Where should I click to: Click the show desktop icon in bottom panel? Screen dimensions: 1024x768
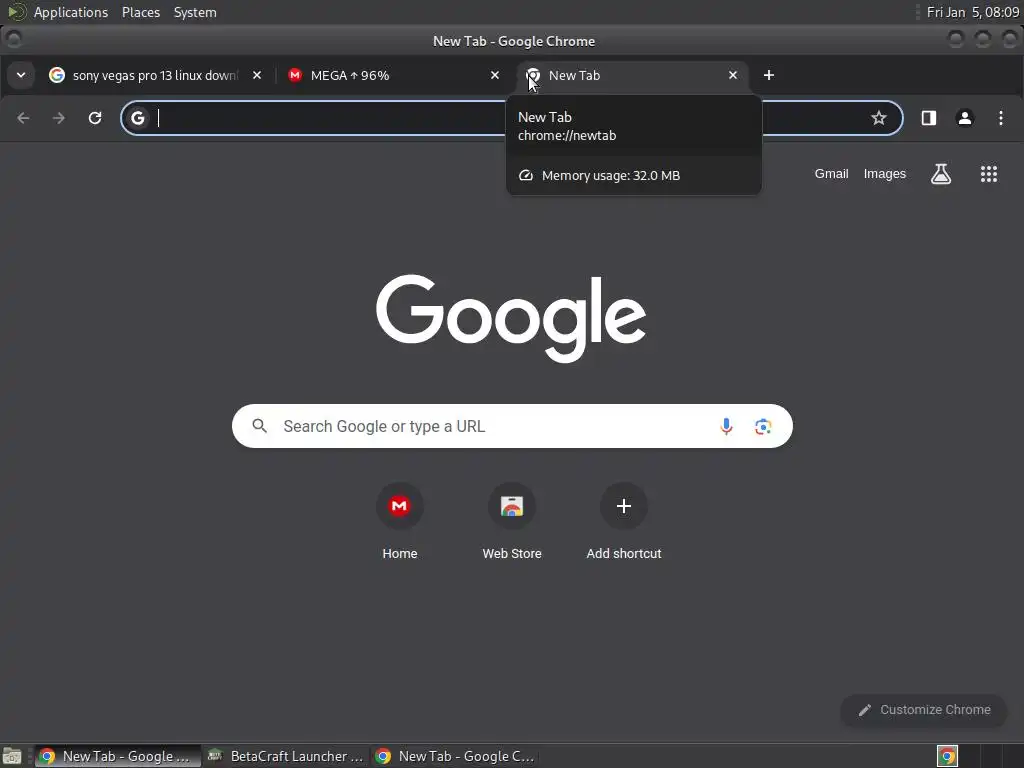(x=12, y=756)
